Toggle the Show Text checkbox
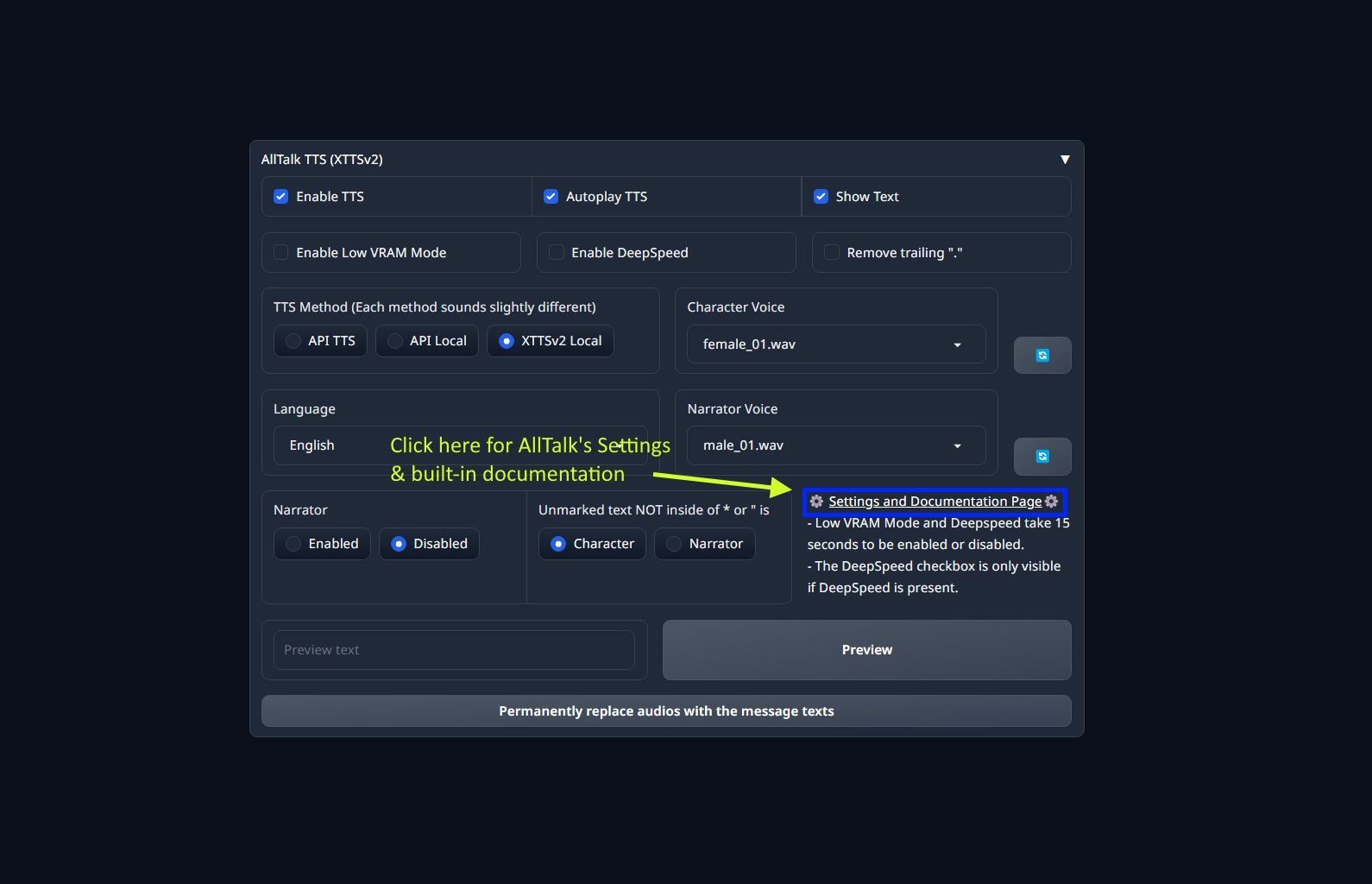 pyautogui.click(x=821, y=197)
